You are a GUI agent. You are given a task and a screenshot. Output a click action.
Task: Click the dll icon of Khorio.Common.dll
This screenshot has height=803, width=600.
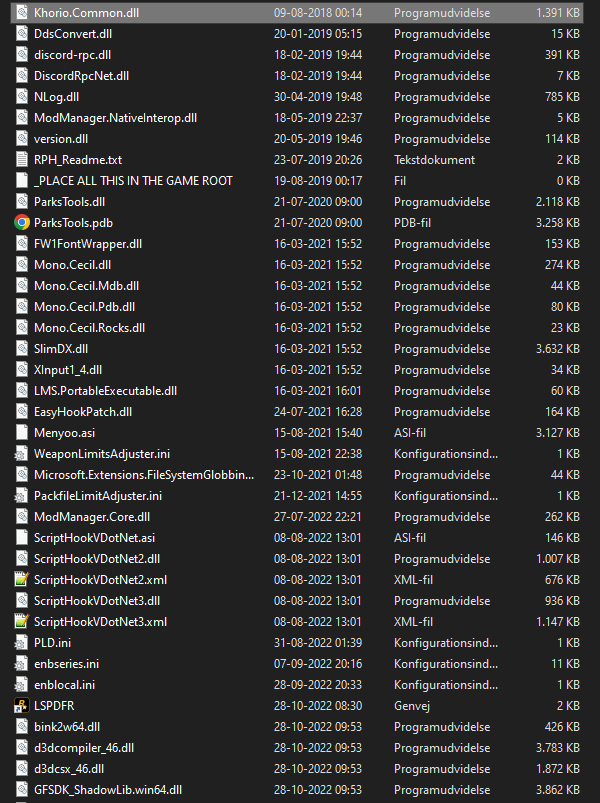pos(22,13)
